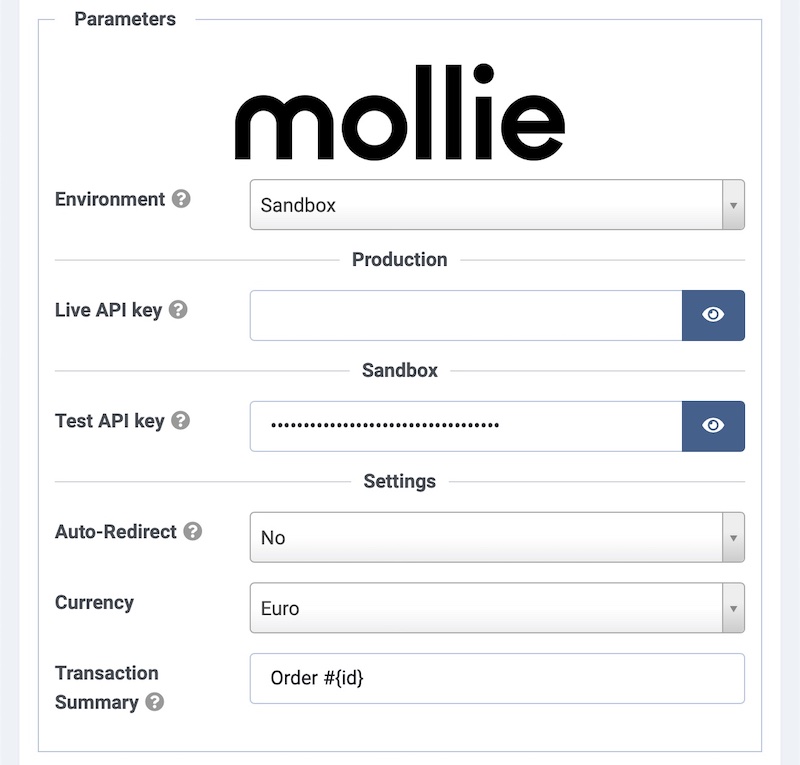800x765 pixels.
Task: Show the Test API key using eye button
Action: (x=713, y=426)
